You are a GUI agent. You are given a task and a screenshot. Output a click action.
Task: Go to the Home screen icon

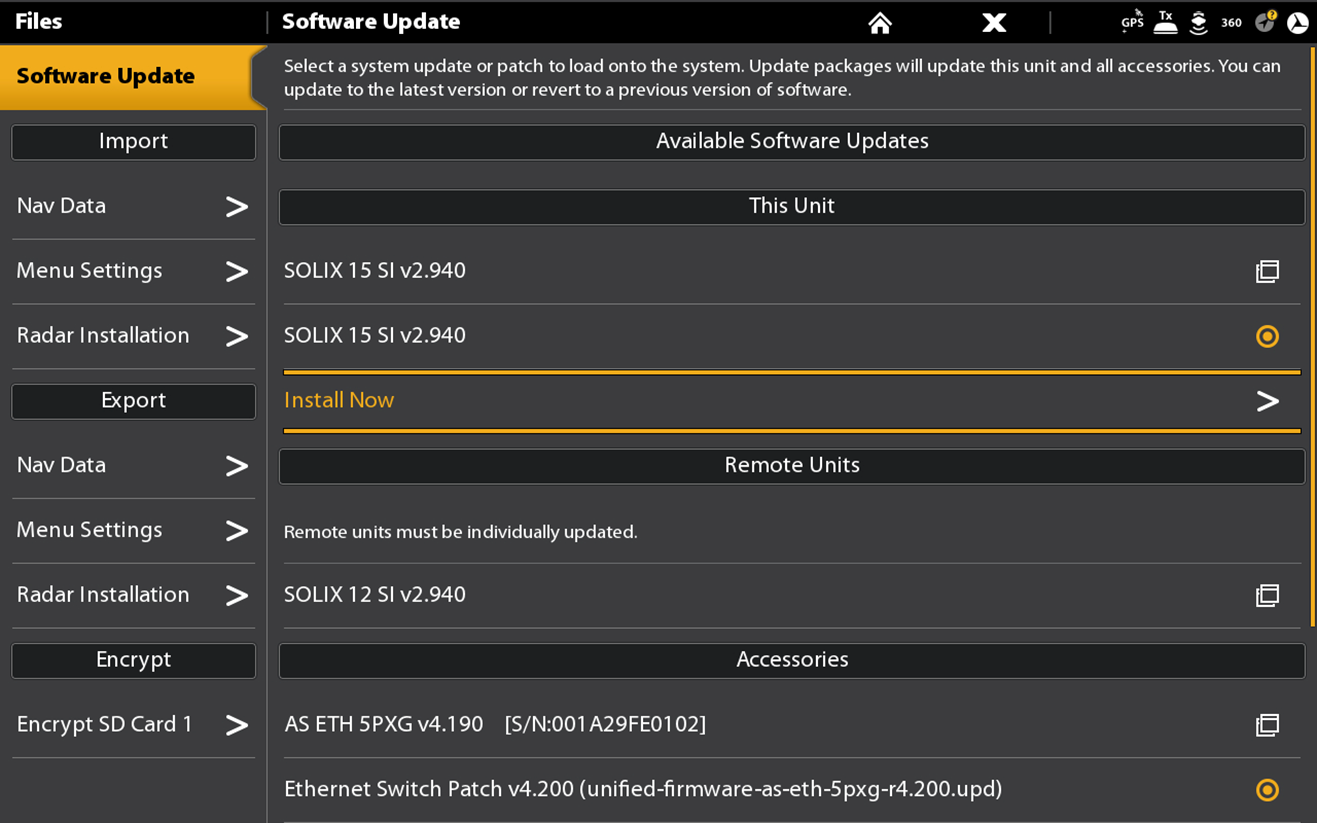click(x=880, y=22)
